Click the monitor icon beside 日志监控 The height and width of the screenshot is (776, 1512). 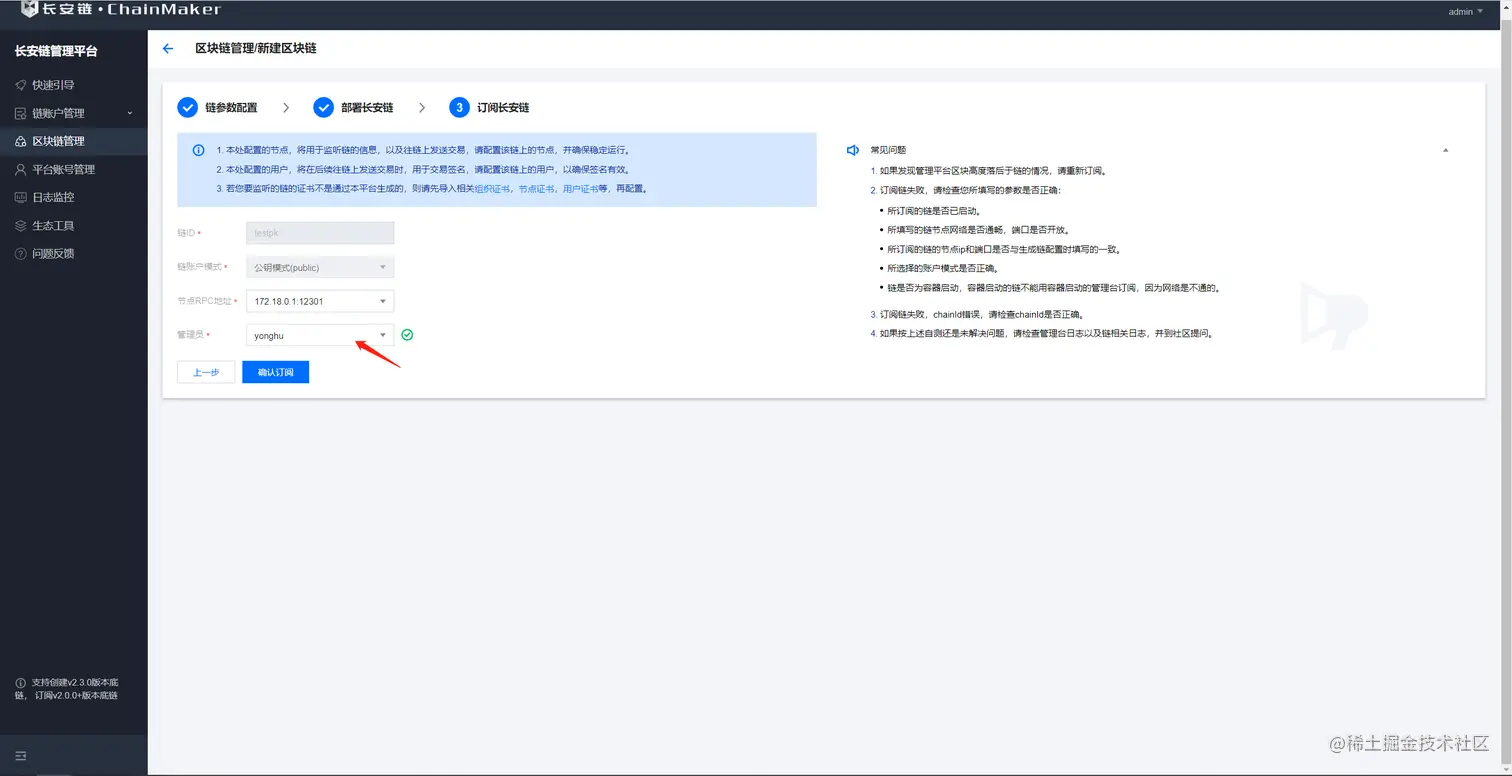21,197
